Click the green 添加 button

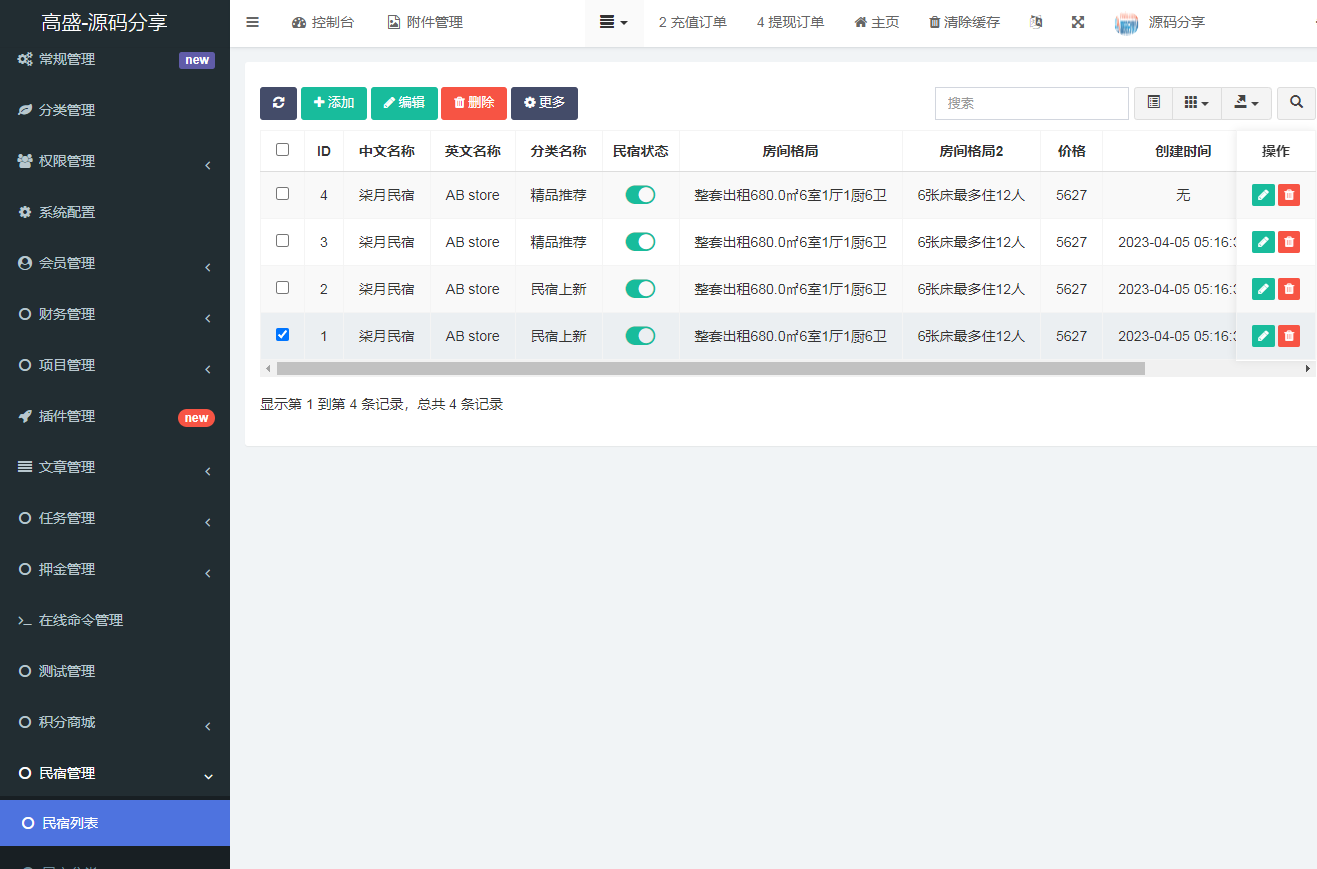(x=334, y=103)
